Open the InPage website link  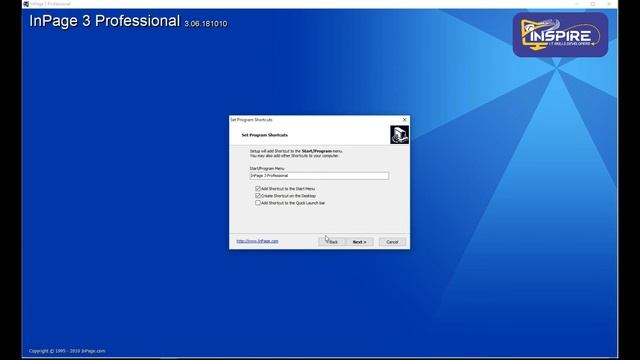click(x=257, y=241)
